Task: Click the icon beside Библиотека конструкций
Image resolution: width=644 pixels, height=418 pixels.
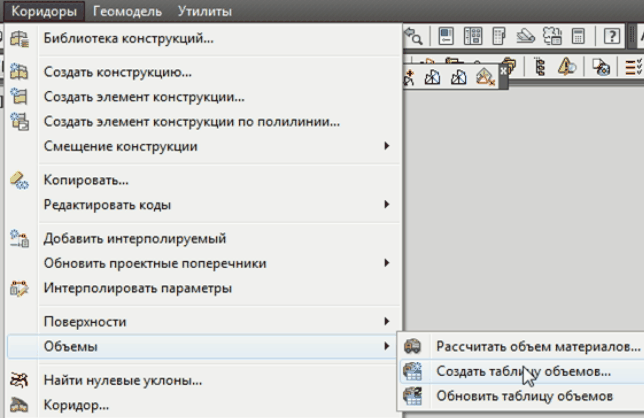Action: pyautogui.click(x=20, y=39)
